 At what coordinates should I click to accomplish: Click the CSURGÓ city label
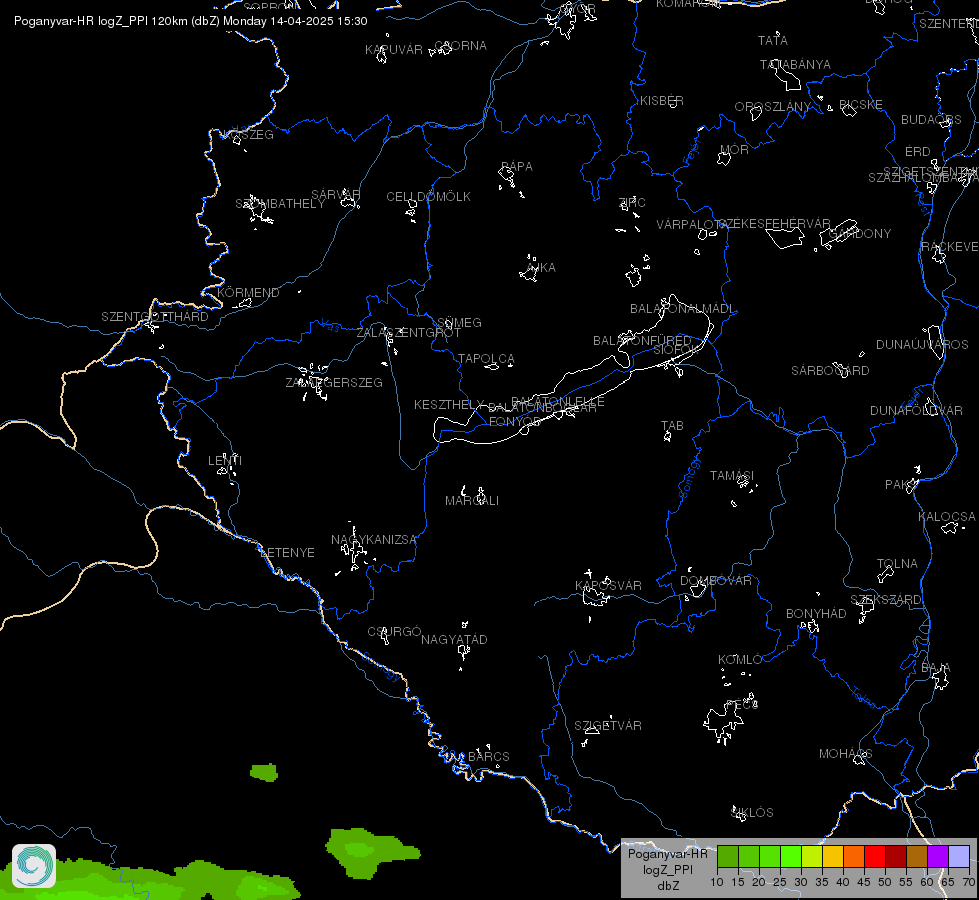point(394,631)
